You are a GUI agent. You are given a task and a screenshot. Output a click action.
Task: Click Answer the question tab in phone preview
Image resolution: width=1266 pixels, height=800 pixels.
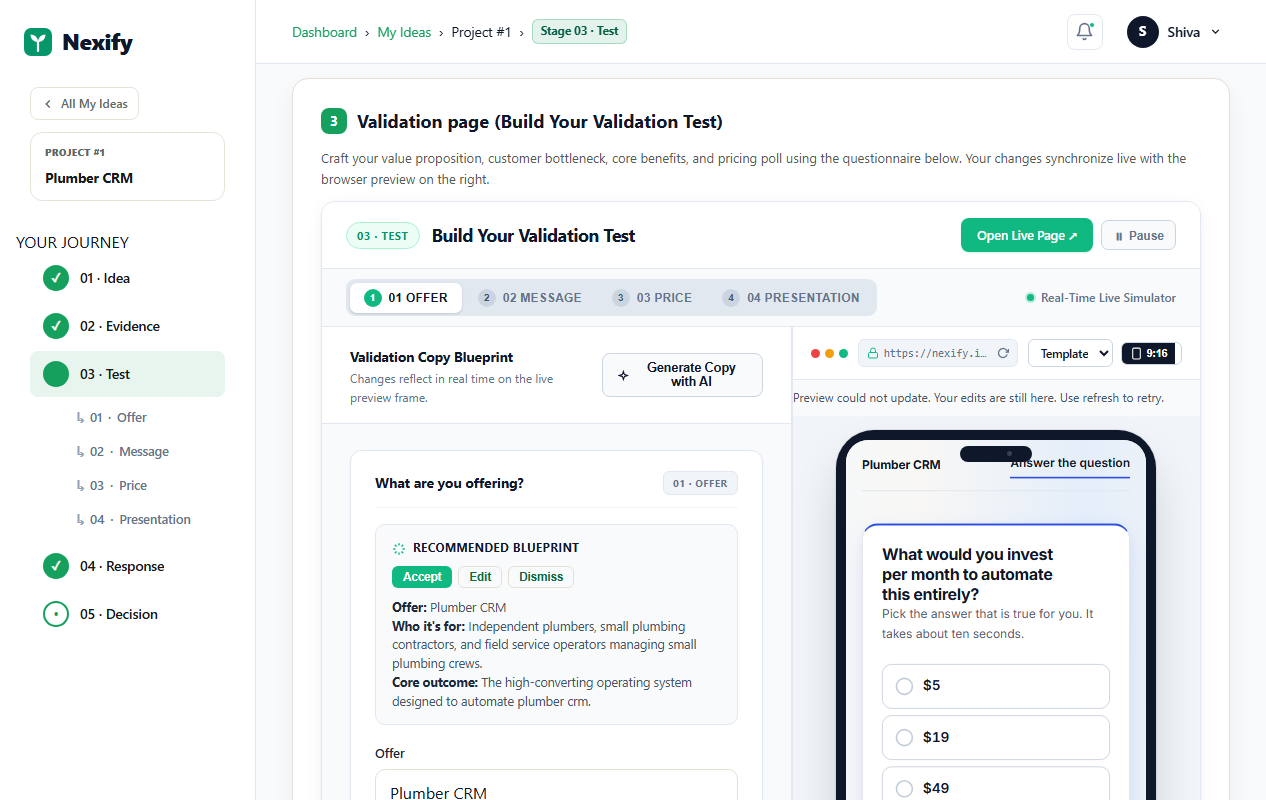tap(1070, 463)
